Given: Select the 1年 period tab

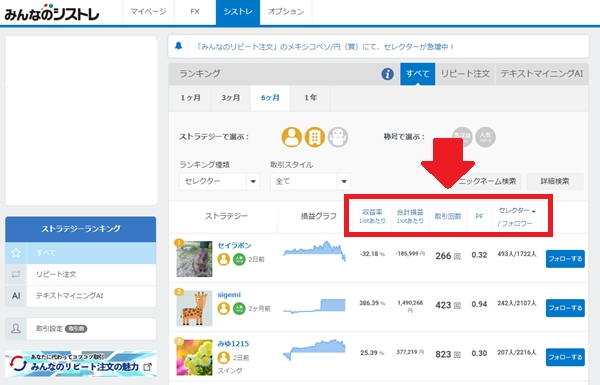Looking at the screenshot, I should (310, 98).
